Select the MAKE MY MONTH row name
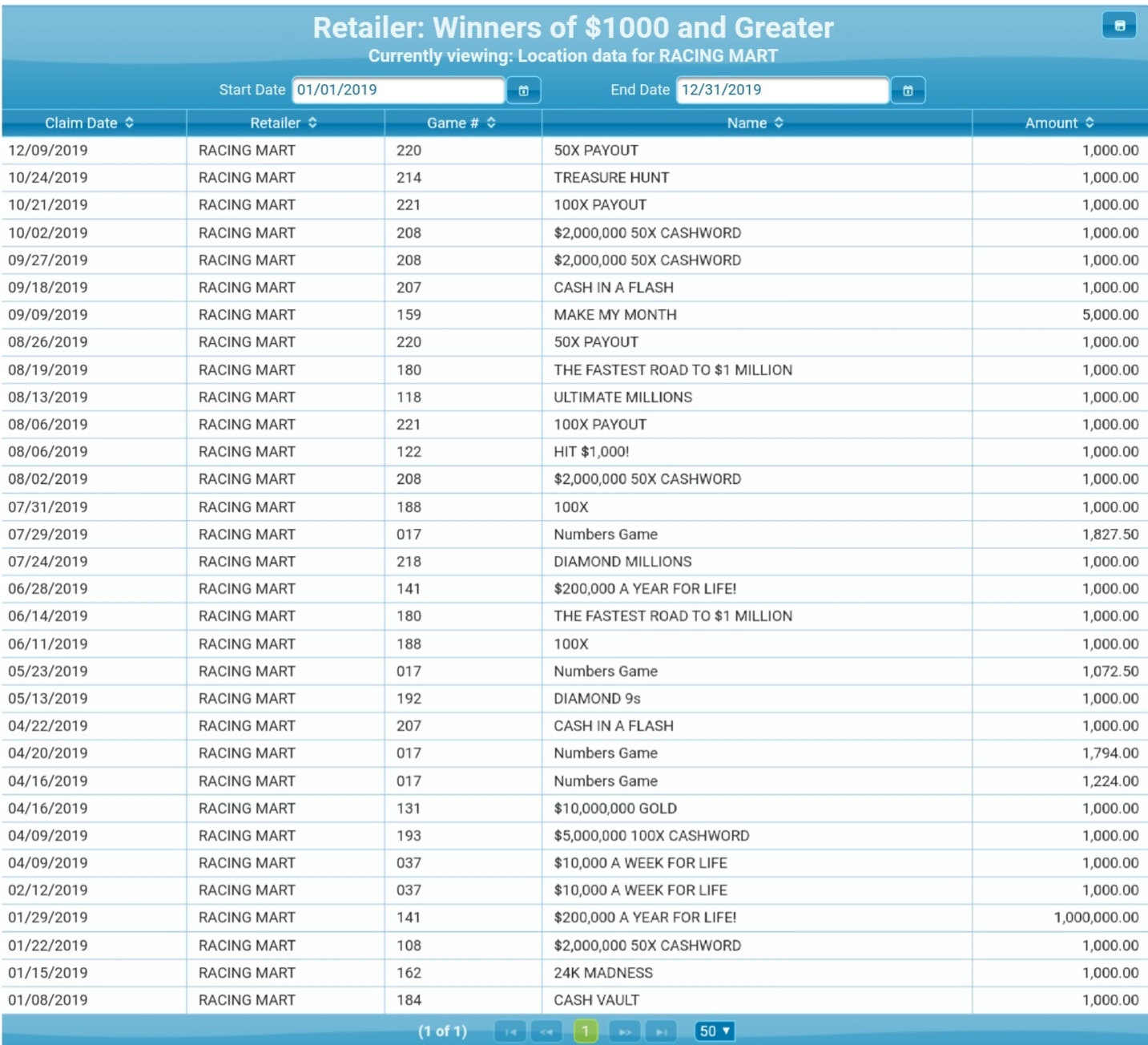This screenshot has width=1148, height=1045. coord(615,315)
